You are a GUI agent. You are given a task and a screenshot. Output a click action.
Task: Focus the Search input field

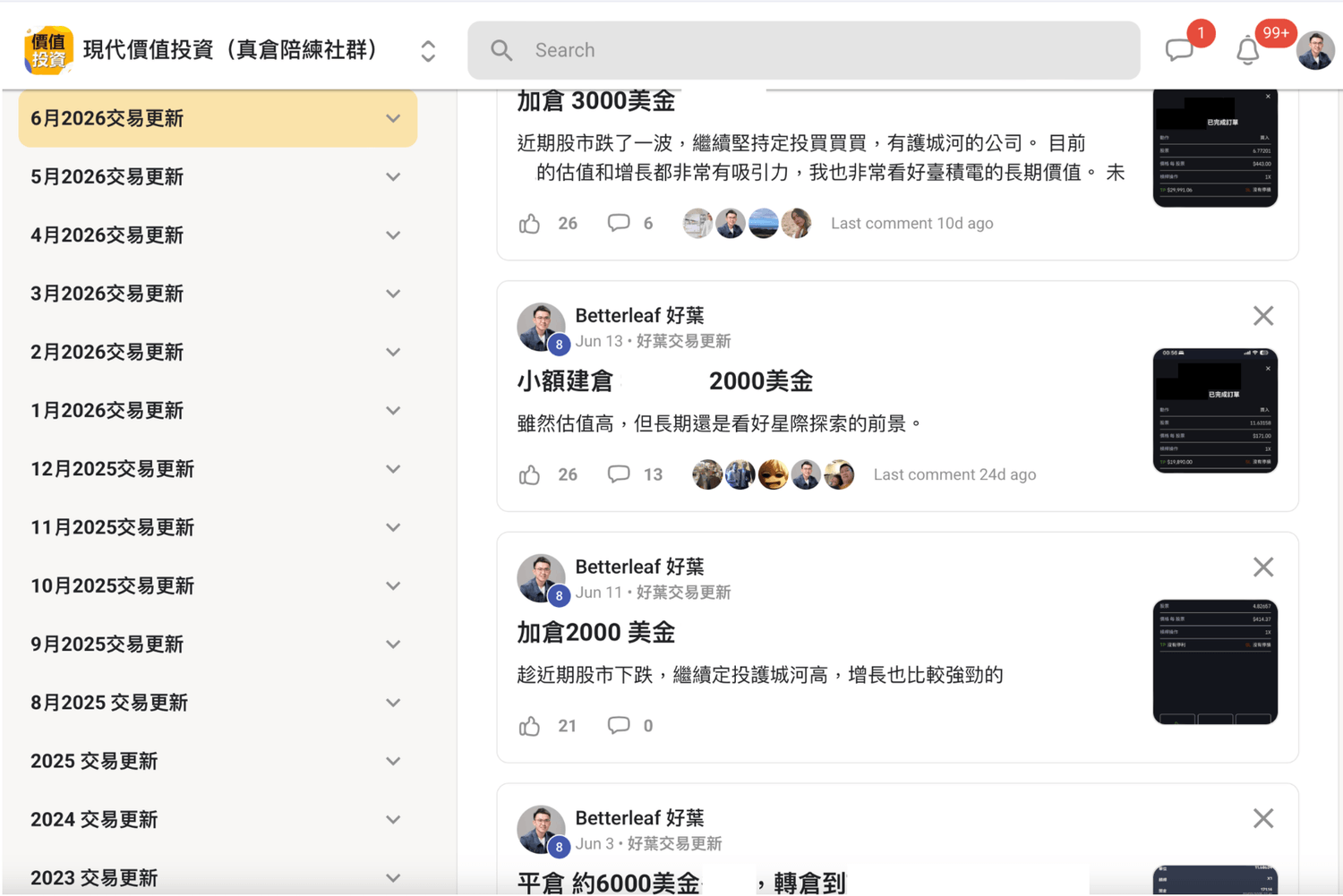803,50
